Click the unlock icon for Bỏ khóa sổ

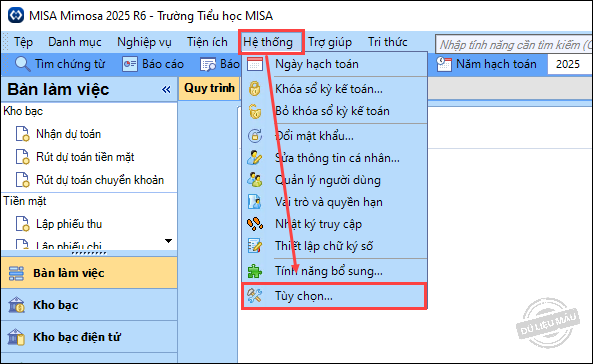255,111
